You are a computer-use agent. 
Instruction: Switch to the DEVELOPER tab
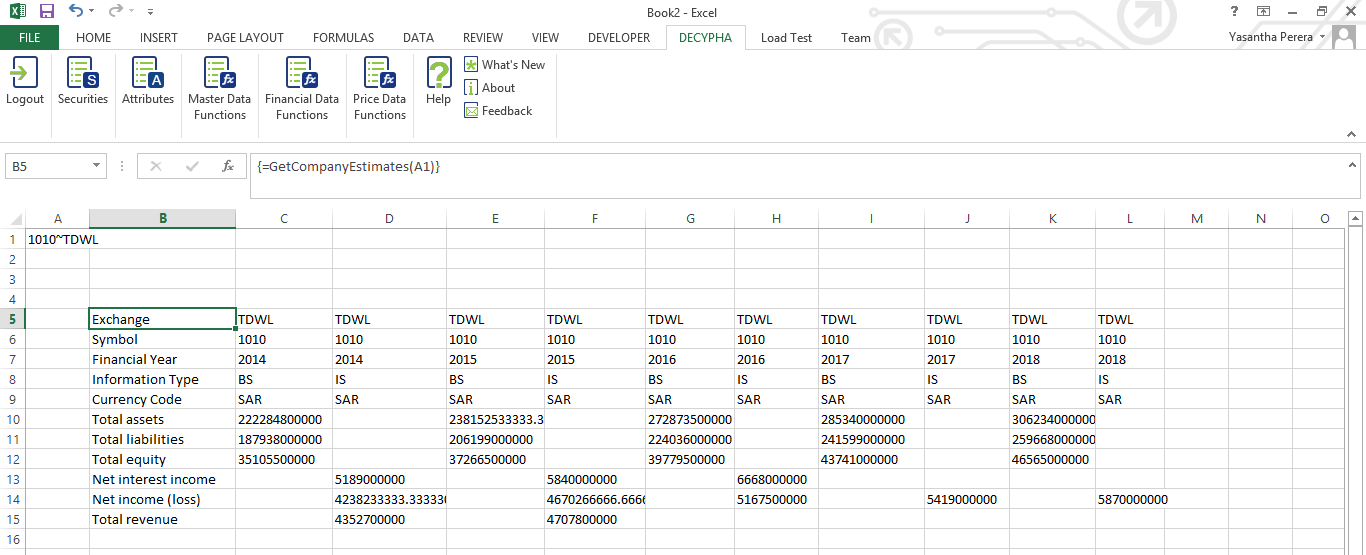pyautogui.click(x=619, y=38)
